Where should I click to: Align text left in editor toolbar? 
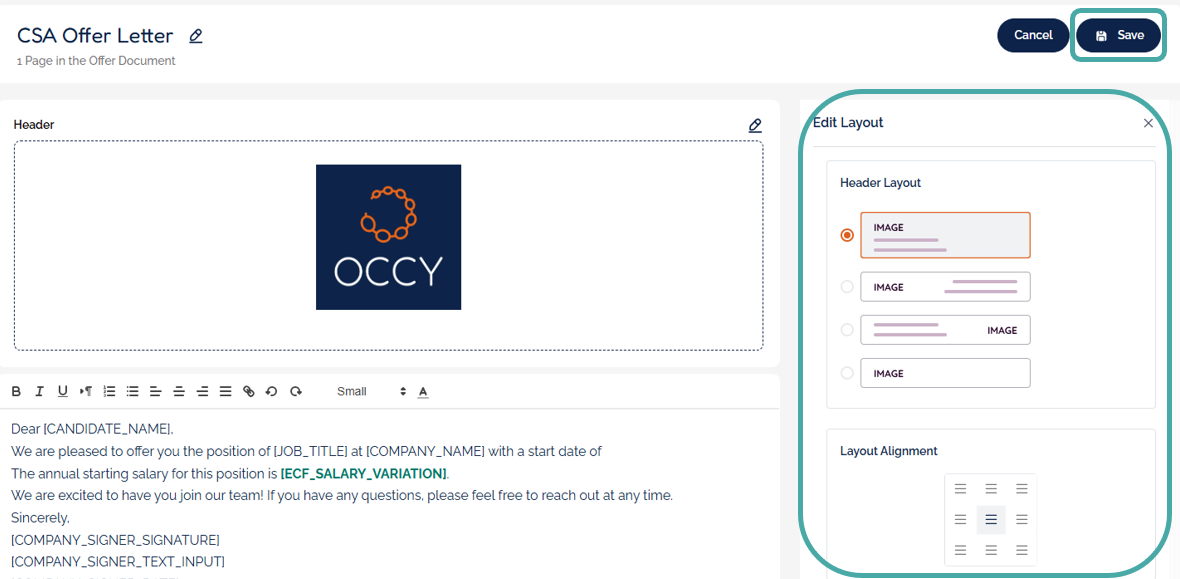156,392
